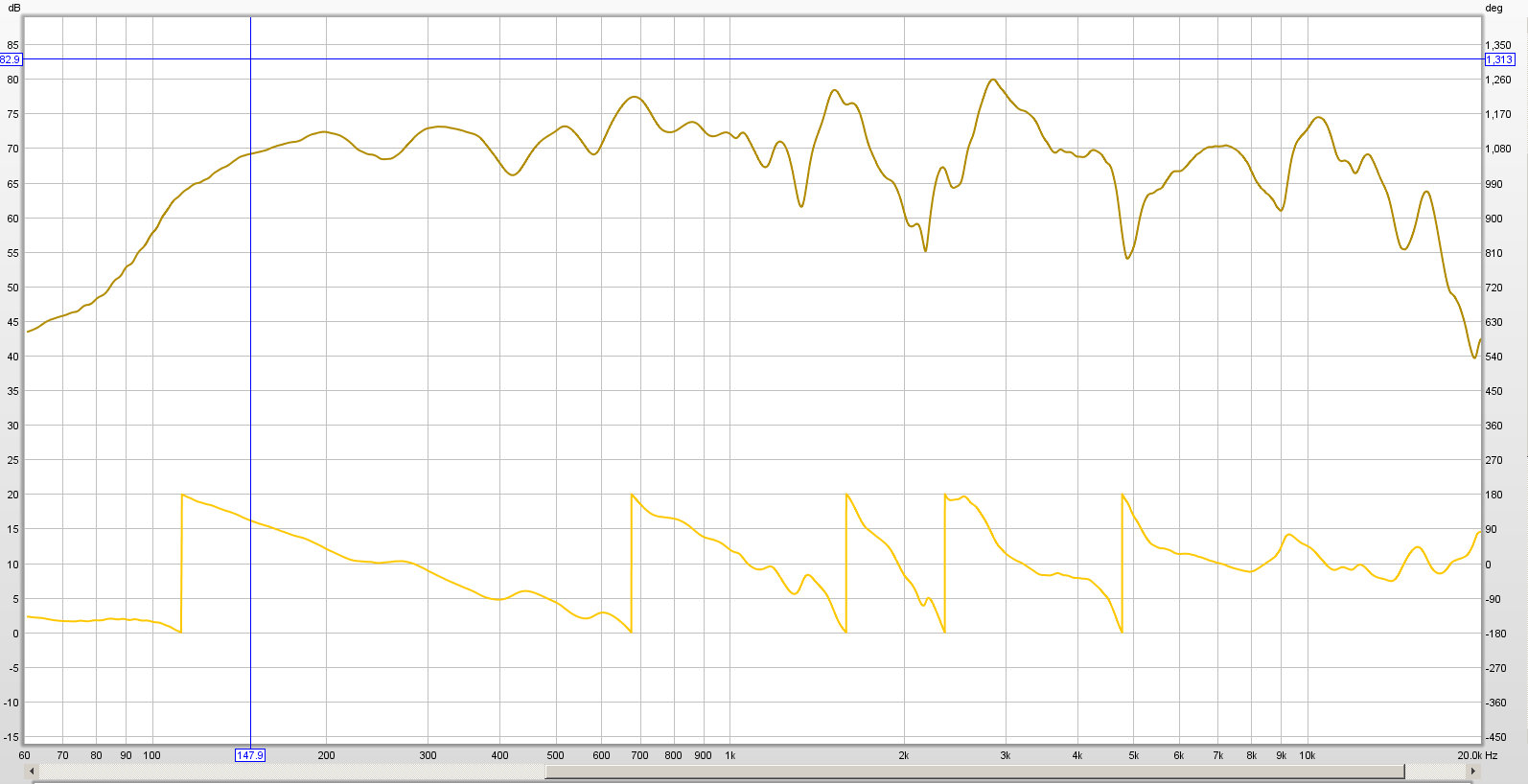1528x784 pixels.
Task: Click the 1k frequency axis label
Action: (729, 755)
